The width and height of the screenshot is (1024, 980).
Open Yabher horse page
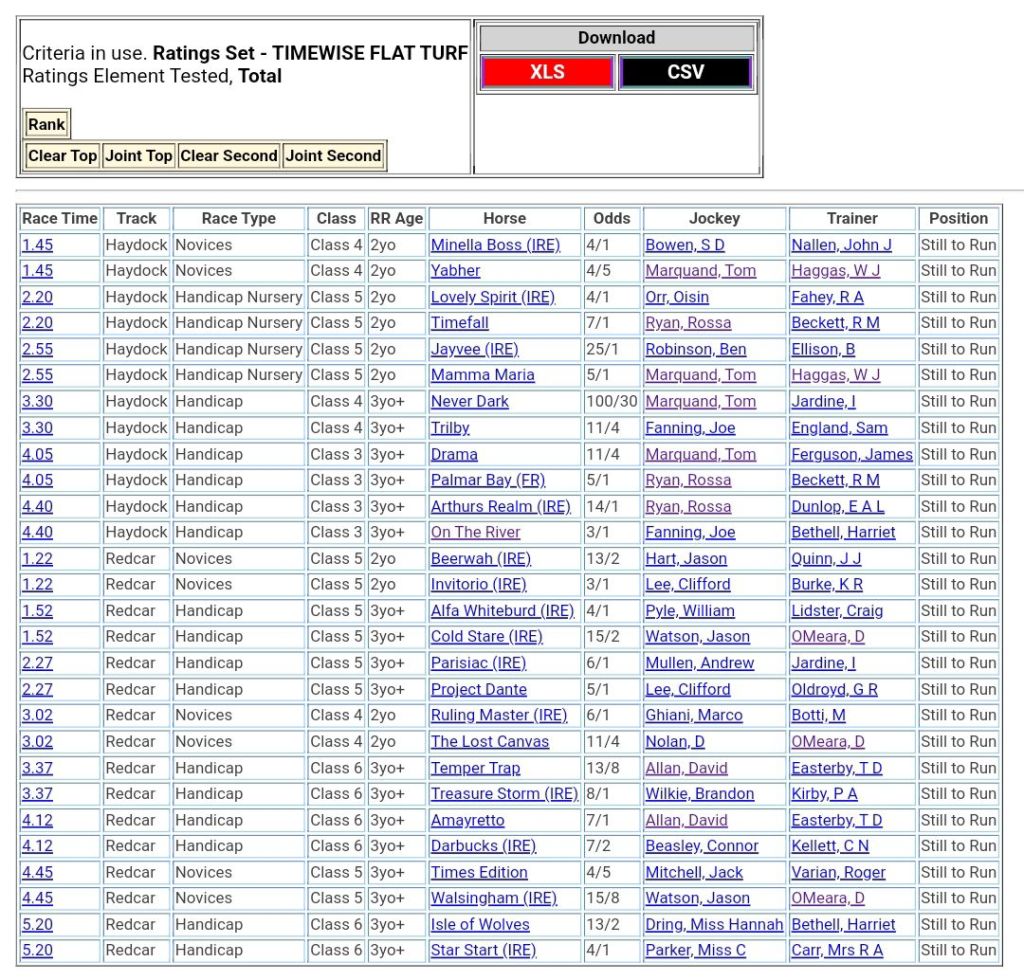click(455, 271)
